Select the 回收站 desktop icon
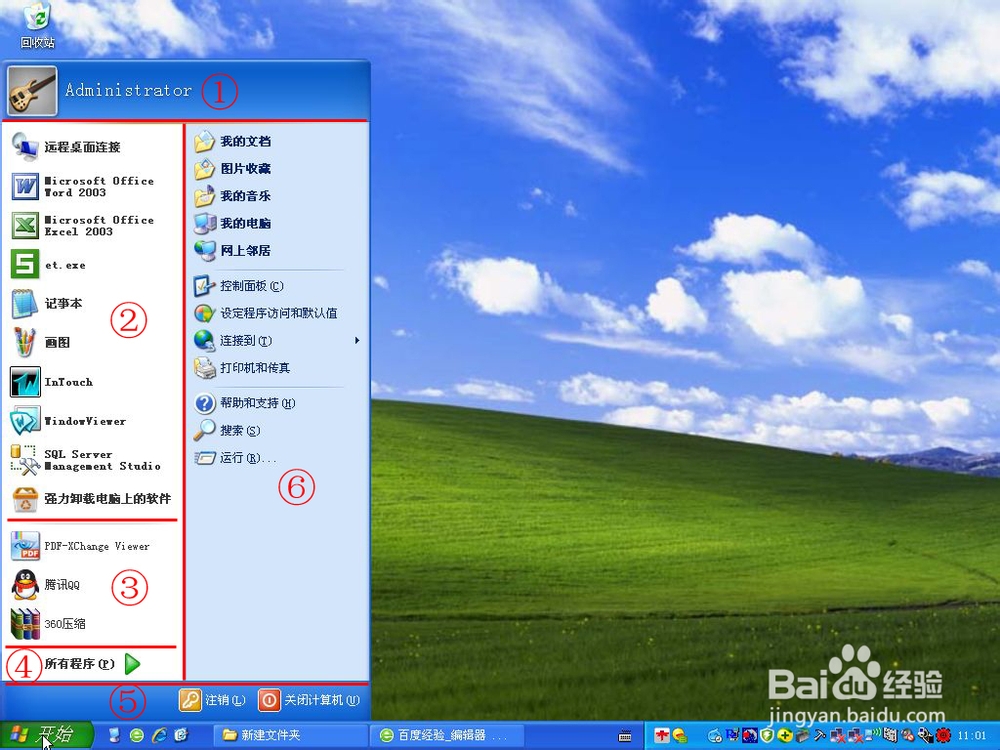The width and height of the screenshot is (1000, 750). (x=38, y=26)
